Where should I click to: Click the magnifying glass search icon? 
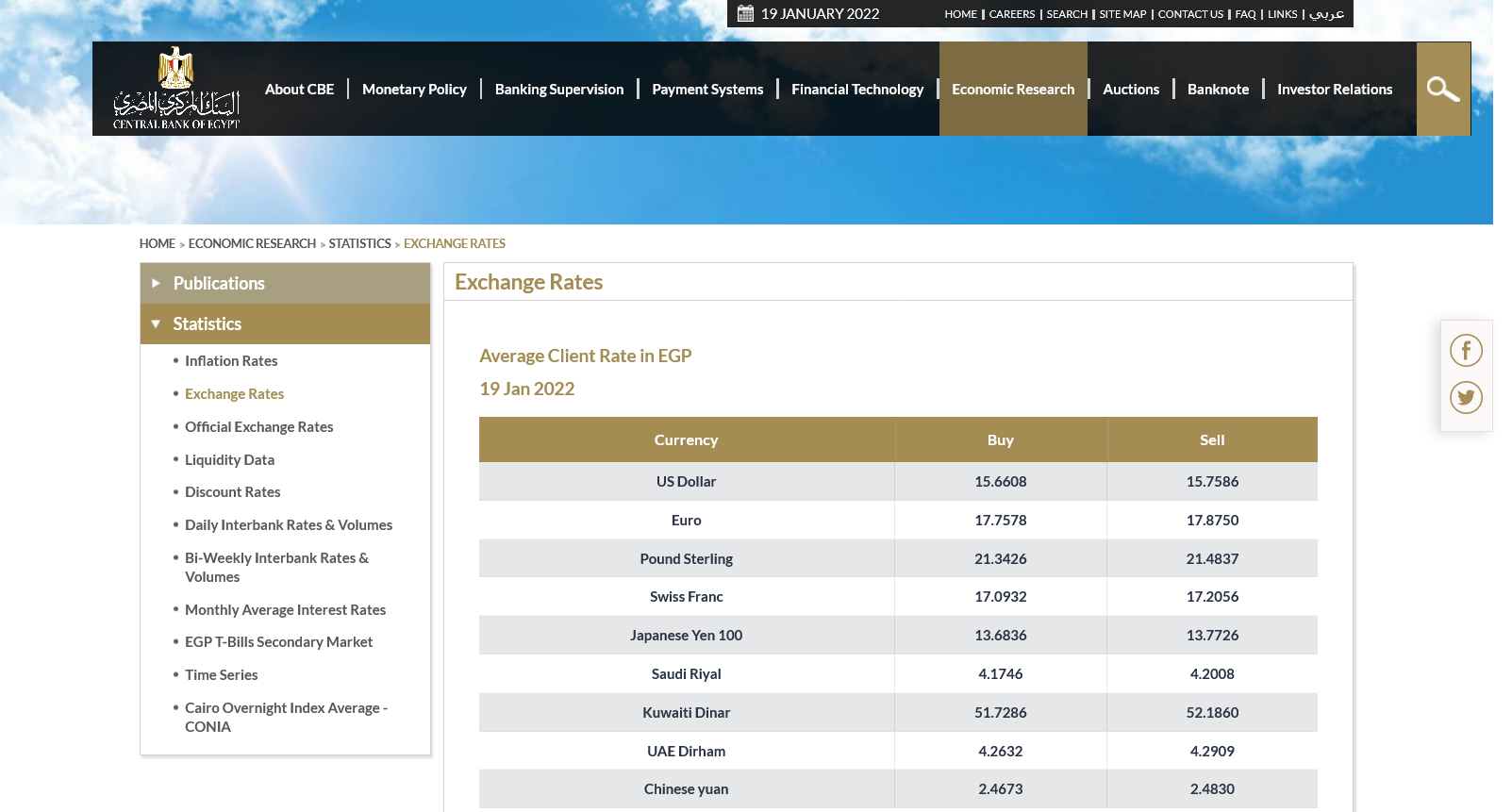click(x=1442, y=90)
